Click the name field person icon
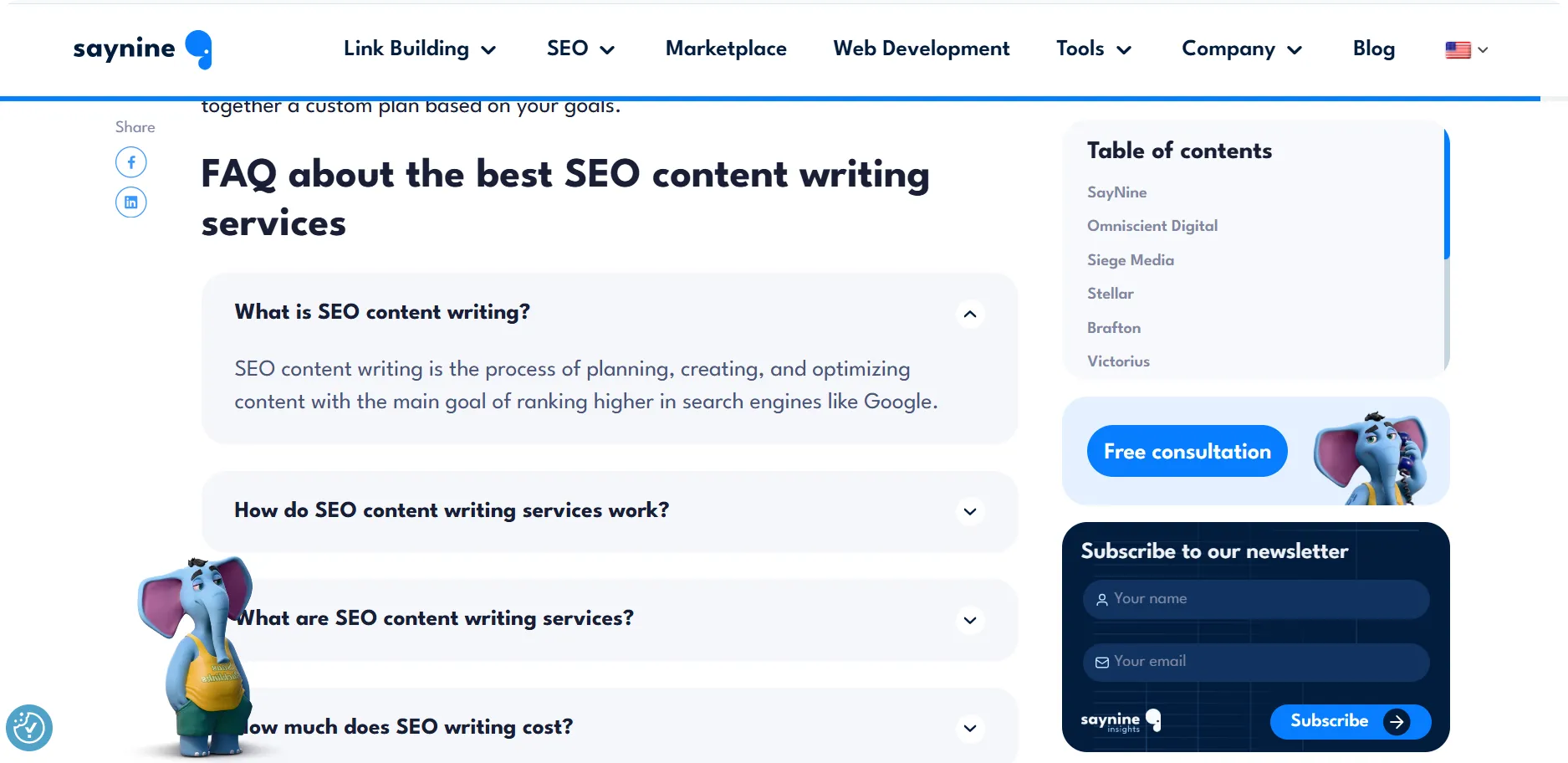 tap(1101, 599)
